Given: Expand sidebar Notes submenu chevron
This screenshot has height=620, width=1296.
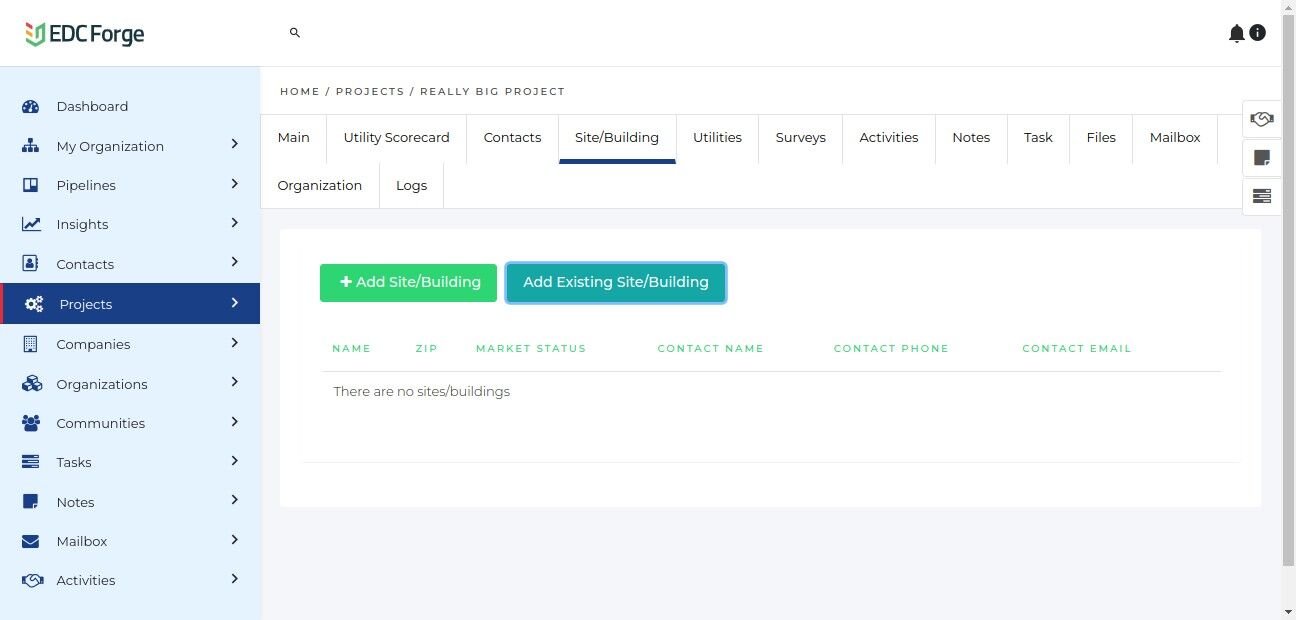Looking at the screenshot, I should point(235,500).
